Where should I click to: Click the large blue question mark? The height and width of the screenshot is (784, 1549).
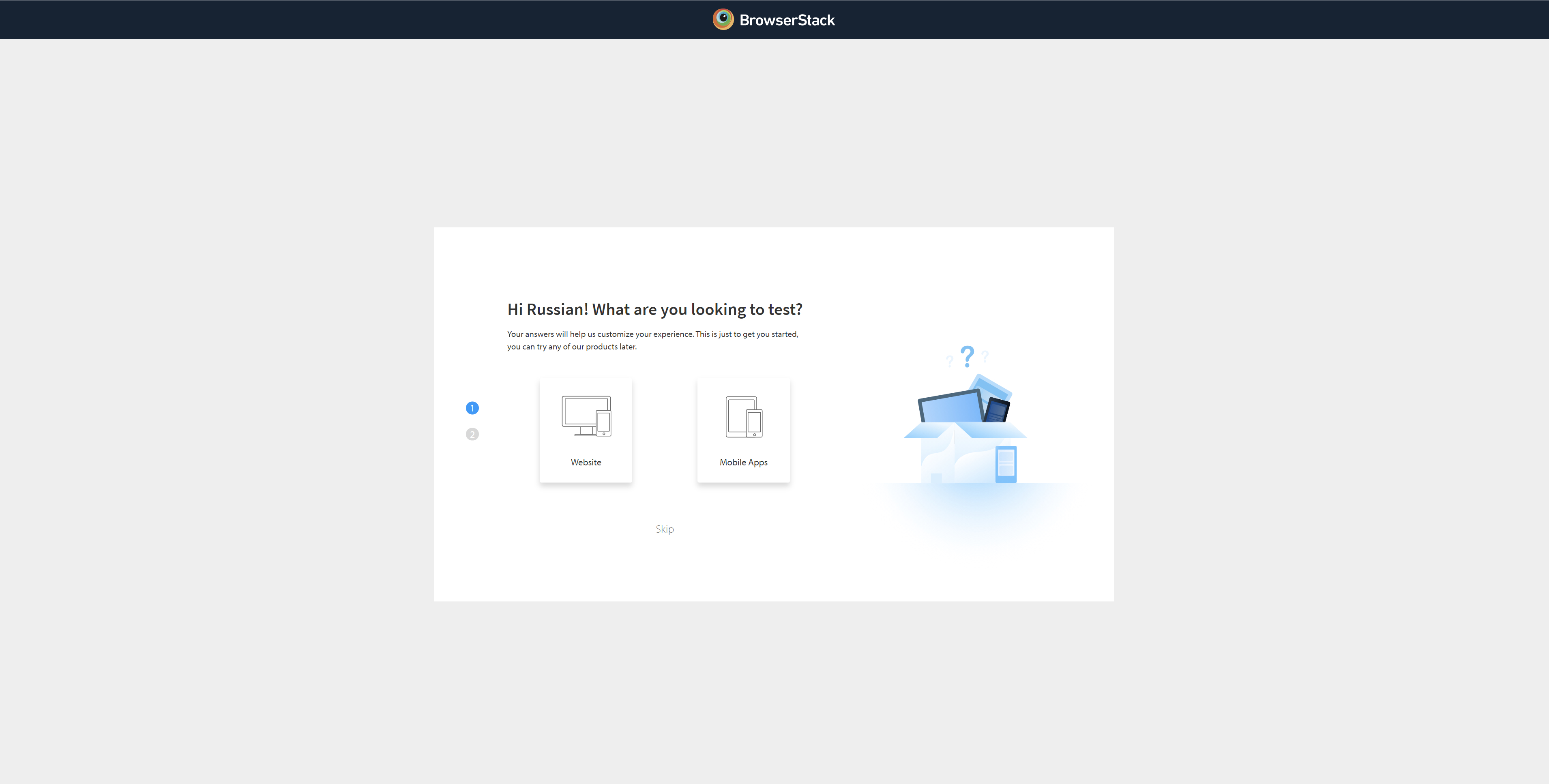[x=967, y=356]
